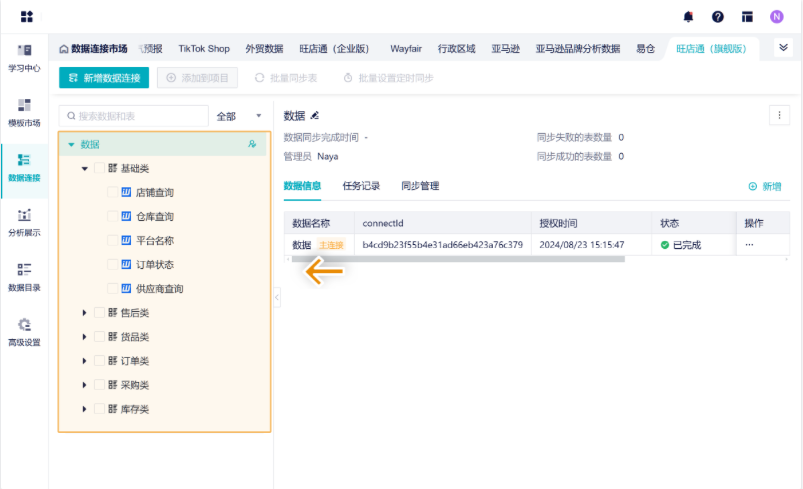Screen dimensions: 803x489
Task: Focus the 搜索数据和表 search field
Action: (x=134, y=116)
